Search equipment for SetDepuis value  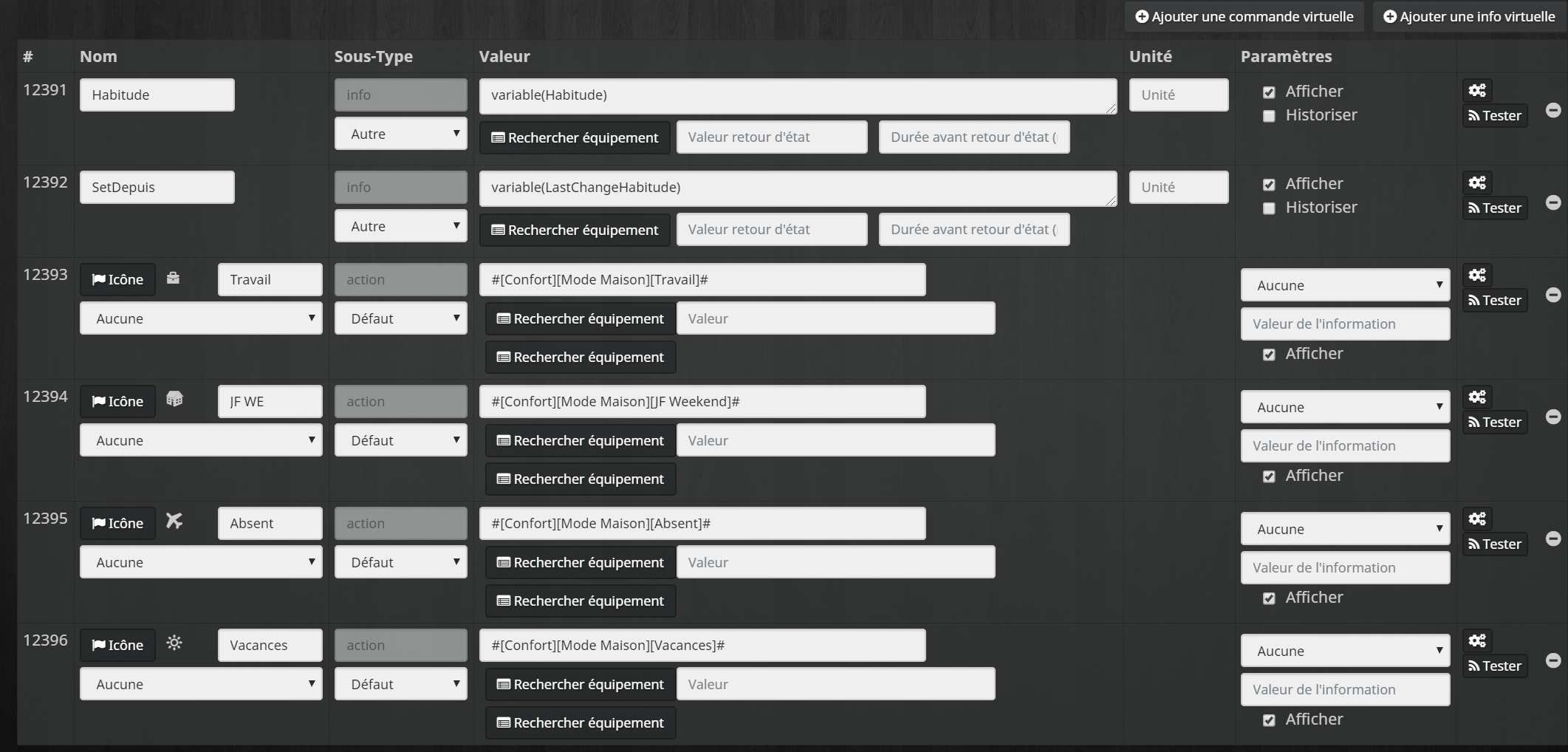point(575,230)
